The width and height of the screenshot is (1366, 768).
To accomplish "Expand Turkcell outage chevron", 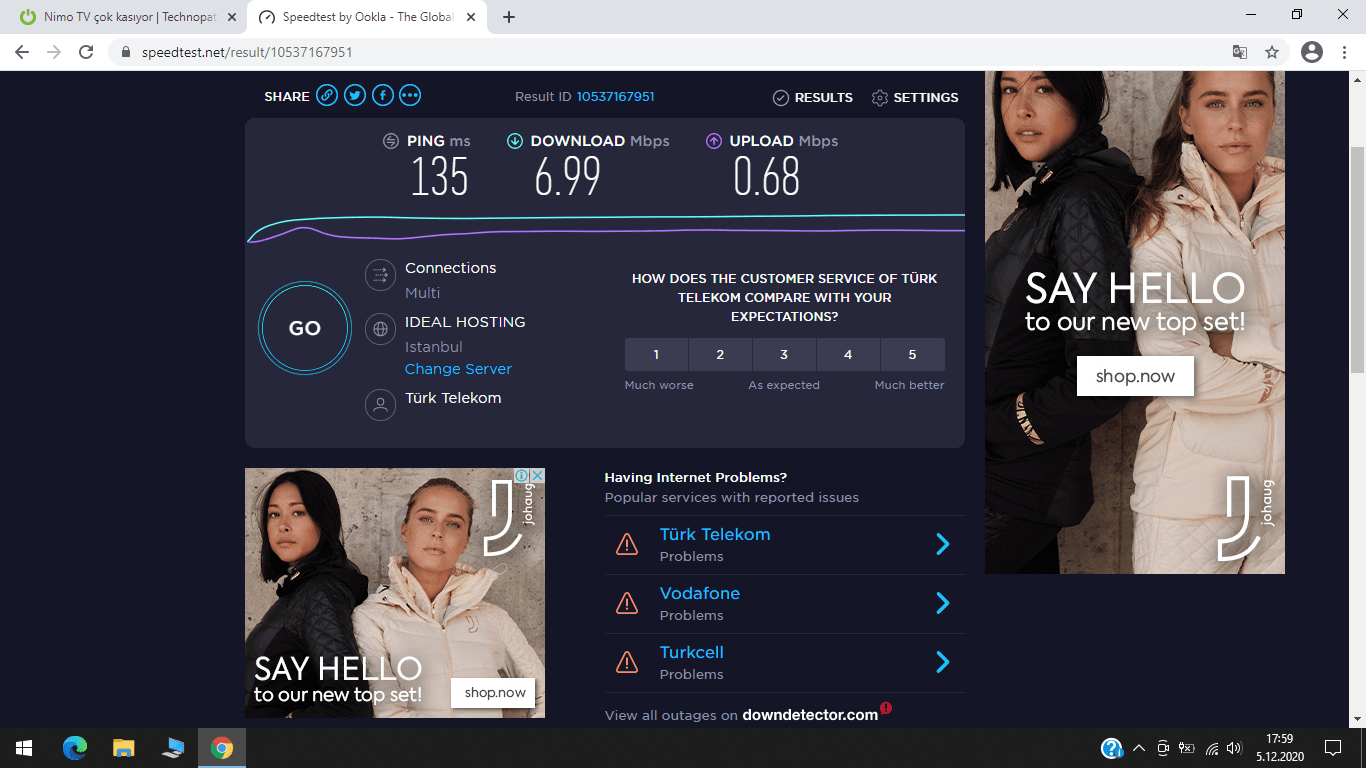I will tap(942, 662).
